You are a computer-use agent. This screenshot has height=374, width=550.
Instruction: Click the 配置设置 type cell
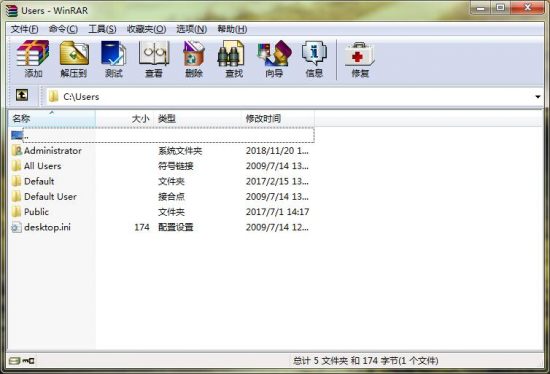pyautogui.click(x=176, y=227)
